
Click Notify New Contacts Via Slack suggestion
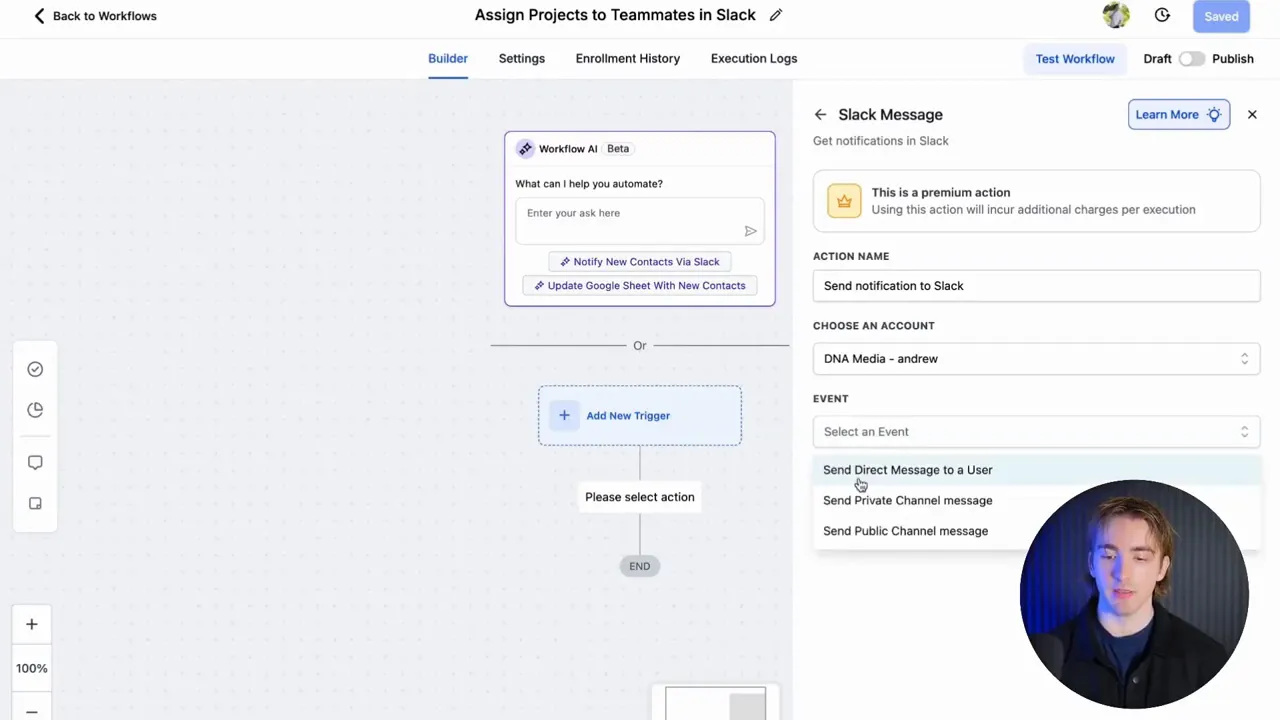(640, 262)
